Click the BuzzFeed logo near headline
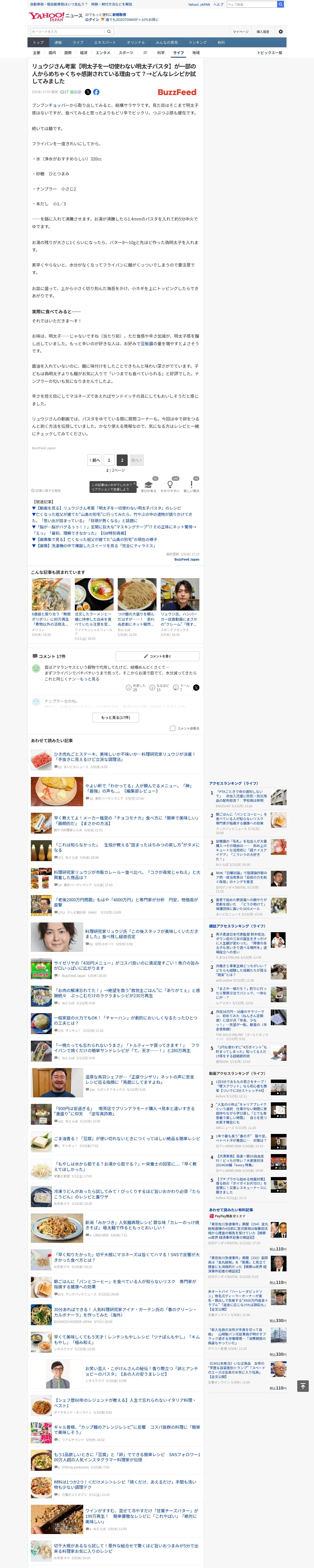 [x=177, y=92]
